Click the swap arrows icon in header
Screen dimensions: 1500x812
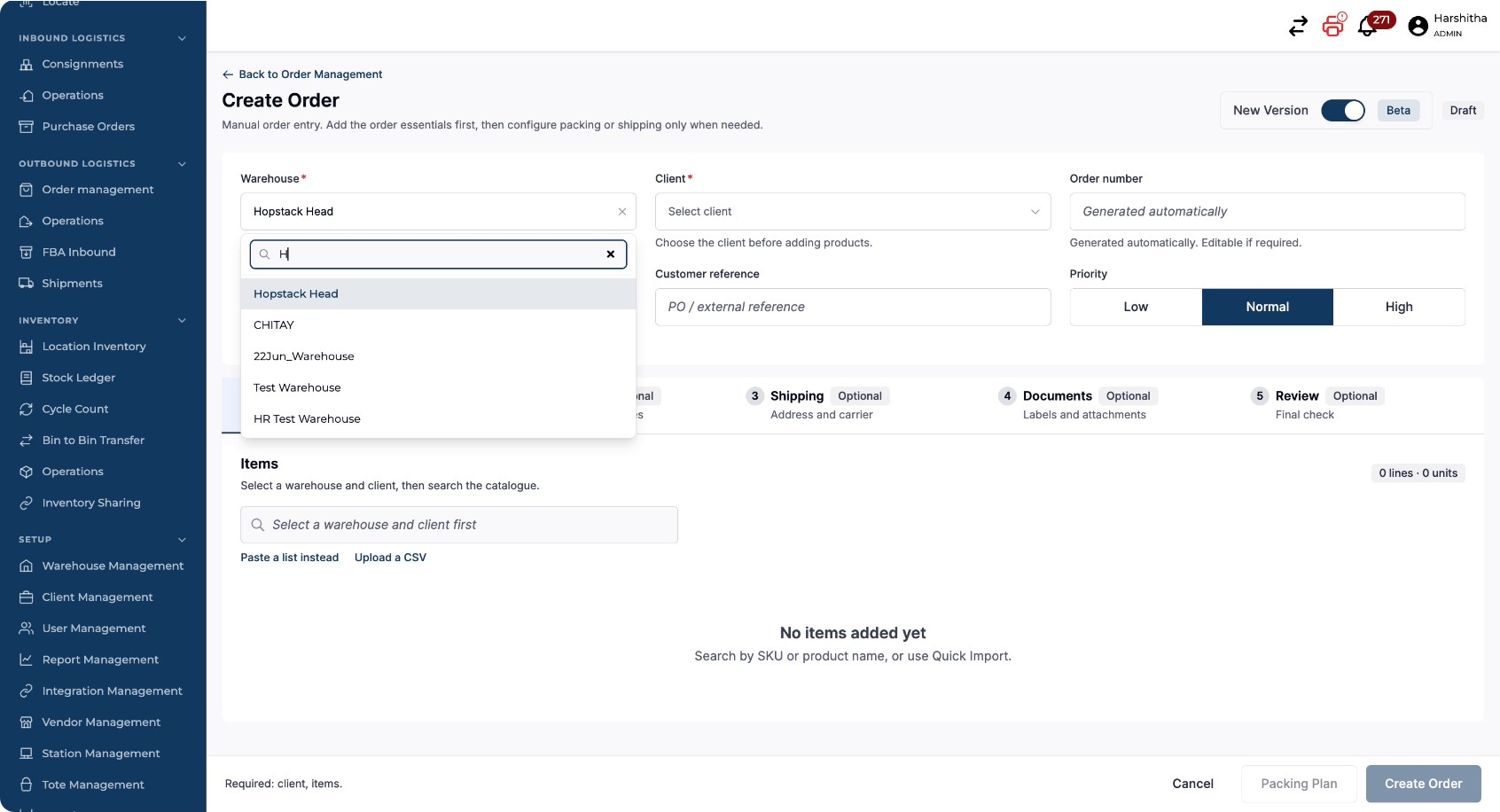(1298, 27)
